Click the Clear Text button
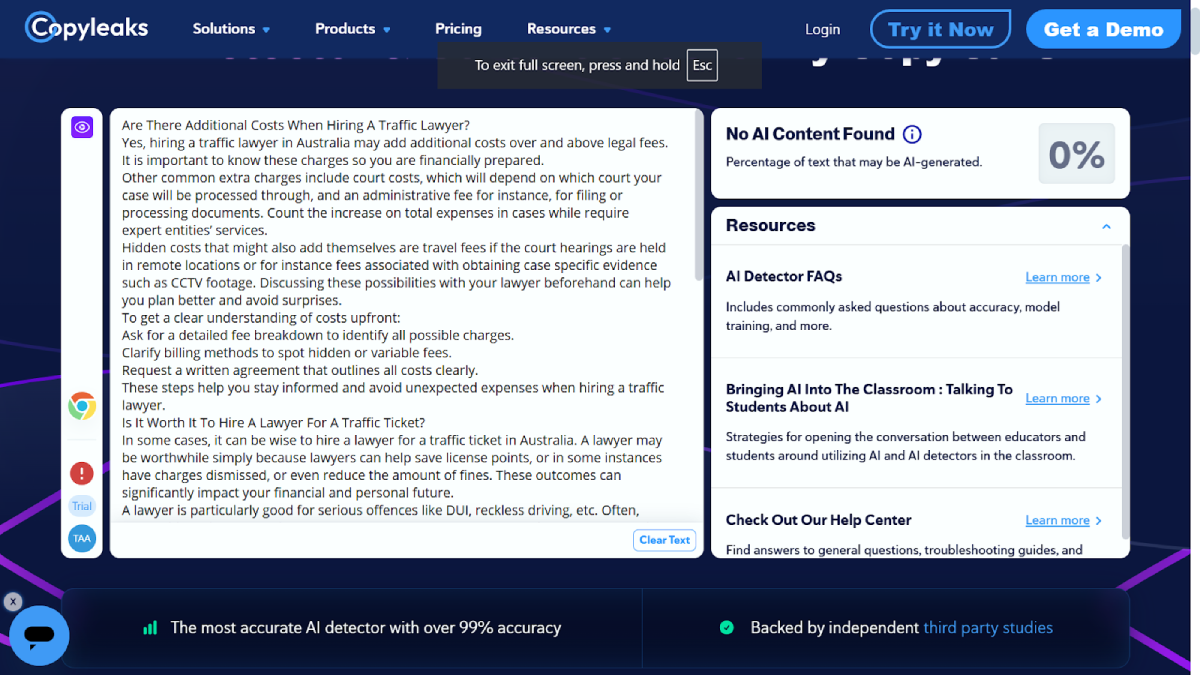Image resolution: width=1200 pixels, height=675 pixels. (665, 540)
